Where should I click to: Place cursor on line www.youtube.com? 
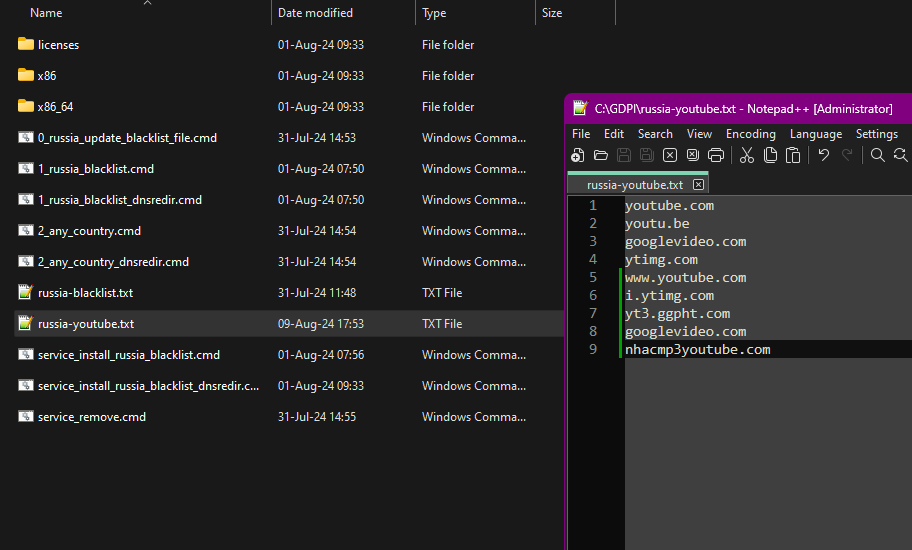click(686, 277)
